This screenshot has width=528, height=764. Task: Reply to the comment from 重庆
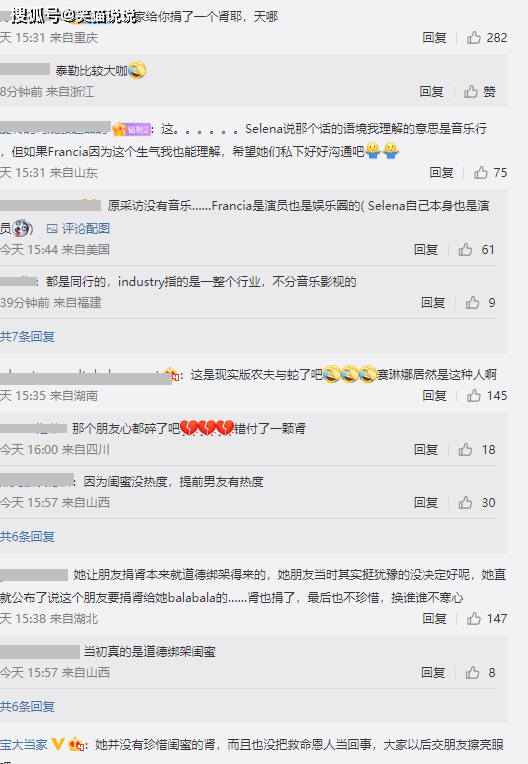tap(434, 38)
